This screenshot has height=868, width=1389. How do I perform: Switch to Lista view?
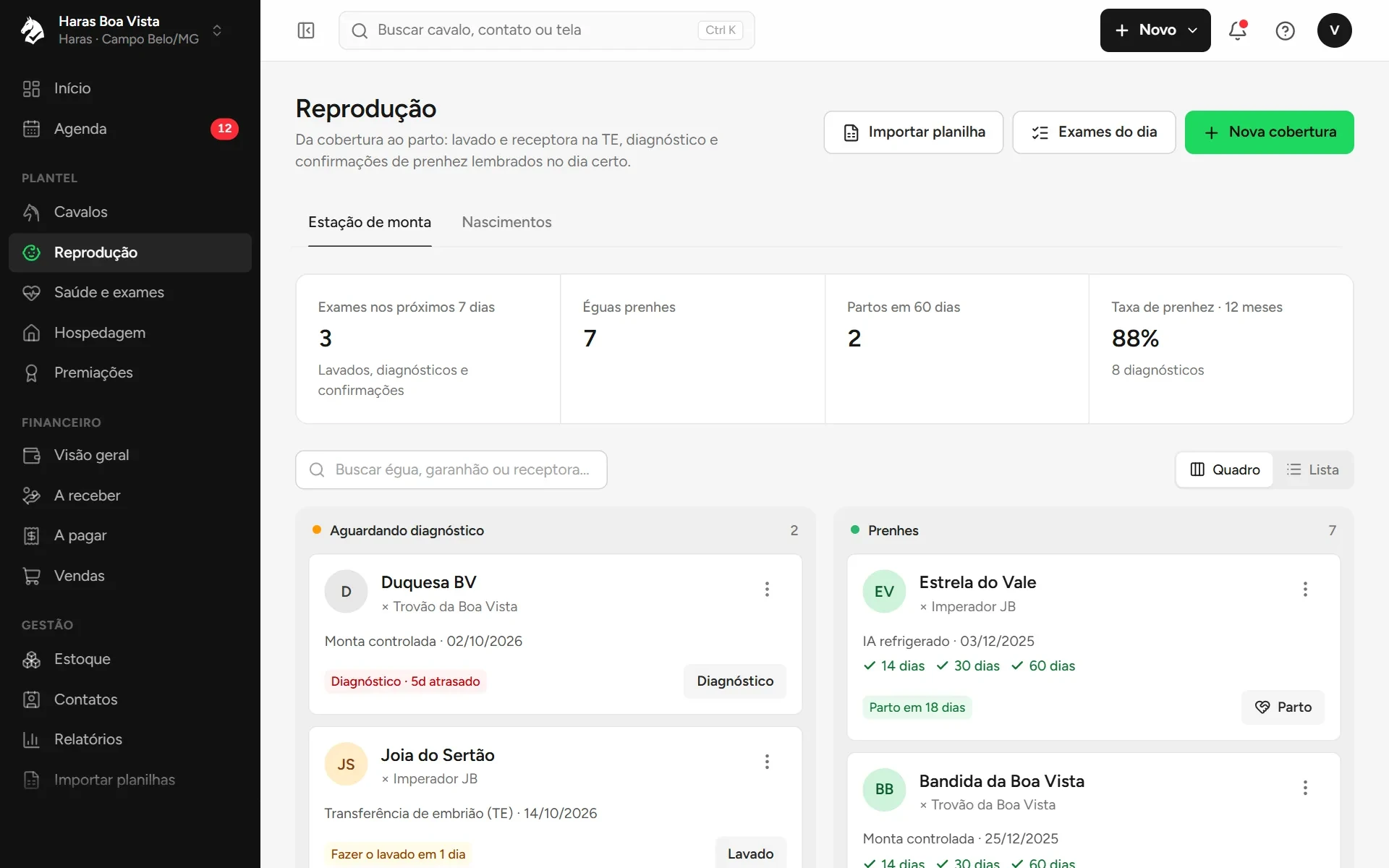1312,469
